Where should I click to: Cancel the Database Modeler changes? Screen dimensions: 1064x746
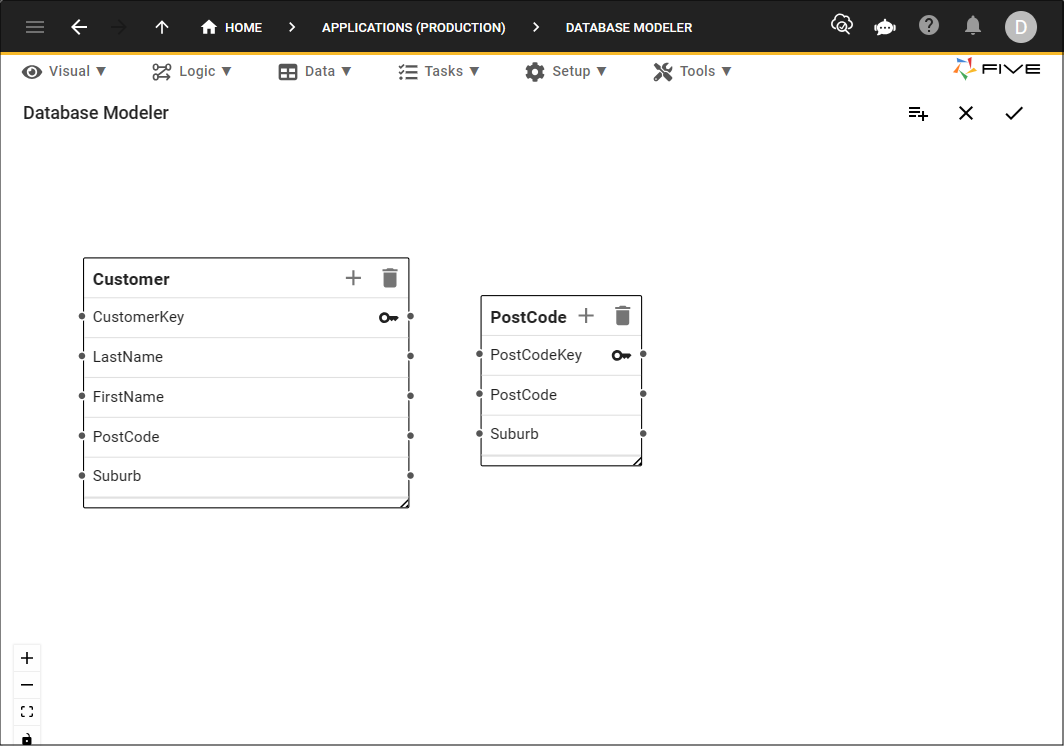pos(966,113)
